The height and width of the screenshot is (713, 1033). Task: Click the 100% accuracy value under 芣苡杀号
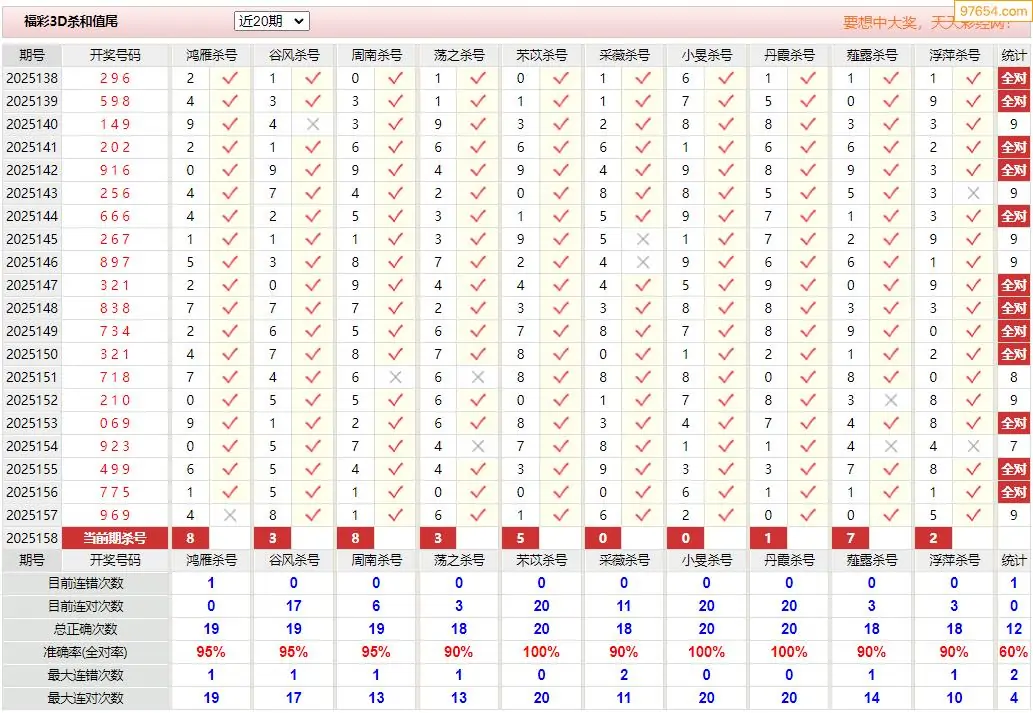click(x=541, y=652)
